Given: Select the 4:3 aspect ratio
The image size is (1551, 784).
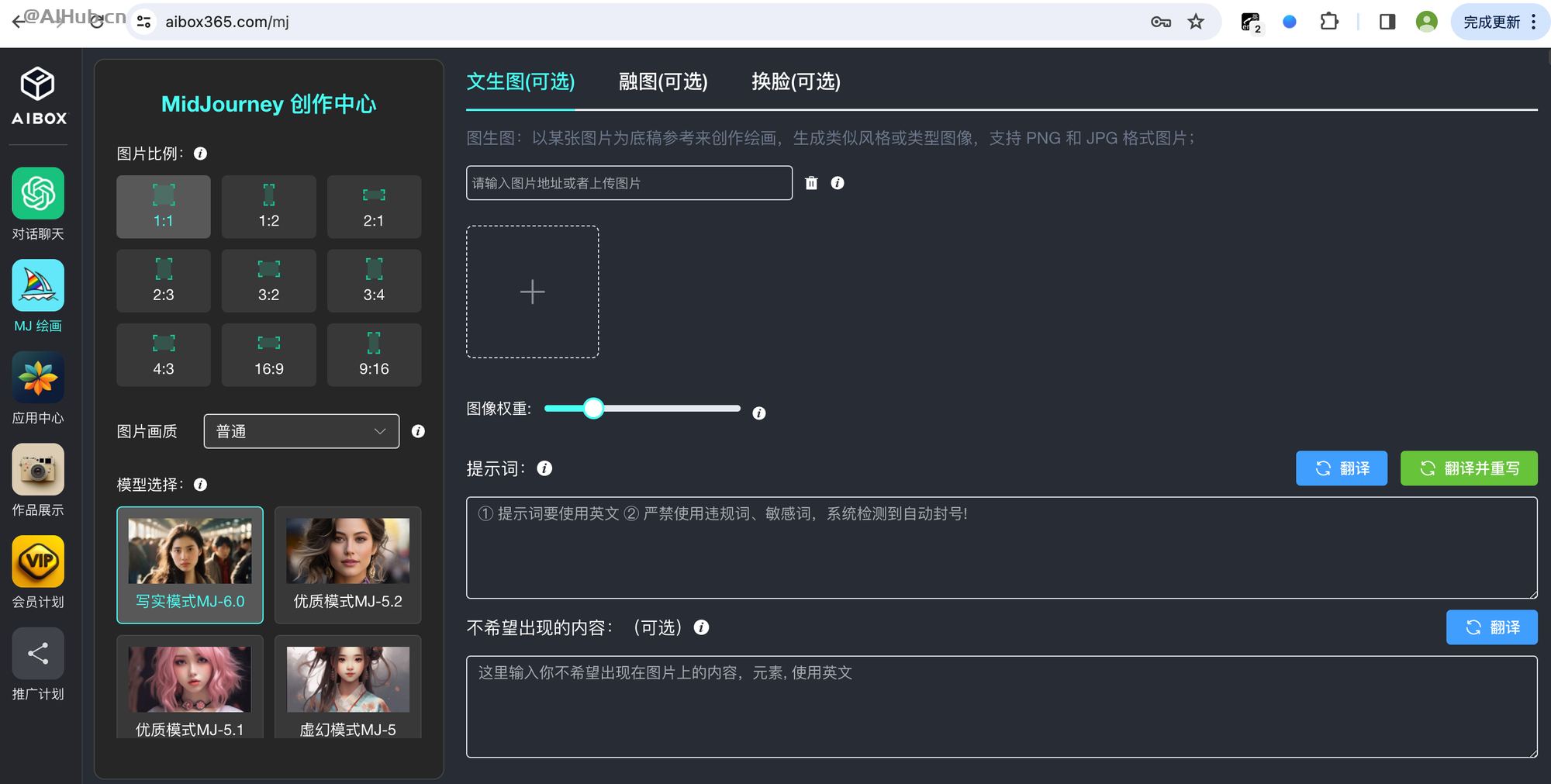Looking at the screenshot, I should click(164, 354).
